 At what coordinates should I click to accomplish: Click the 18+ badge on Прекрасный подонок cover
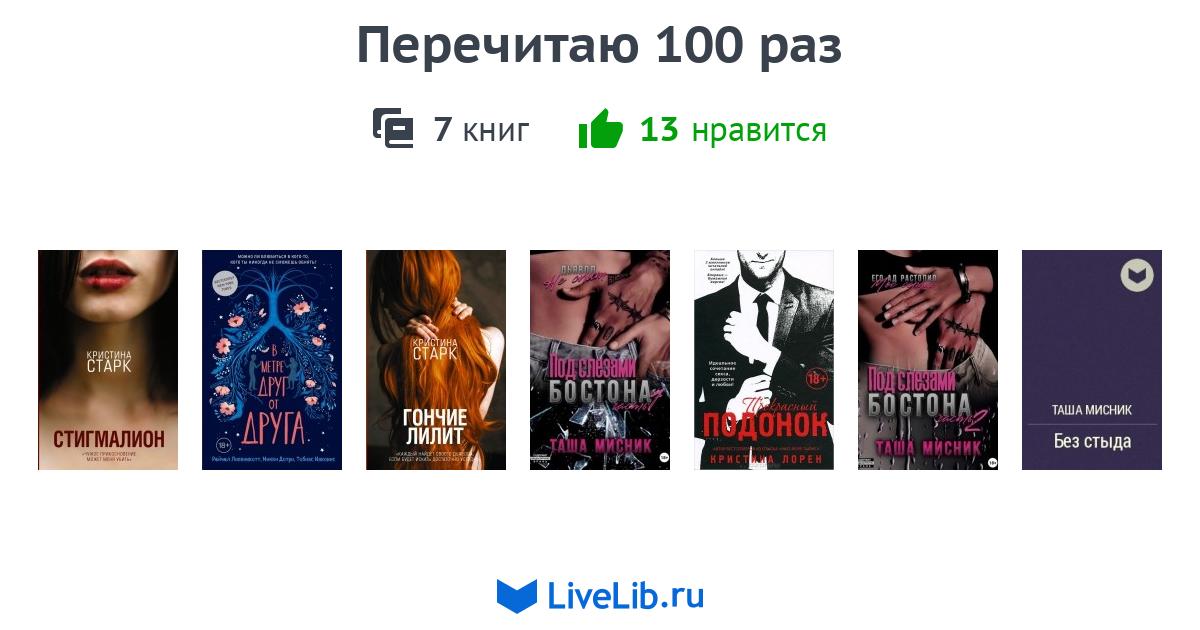coord(817,380)
